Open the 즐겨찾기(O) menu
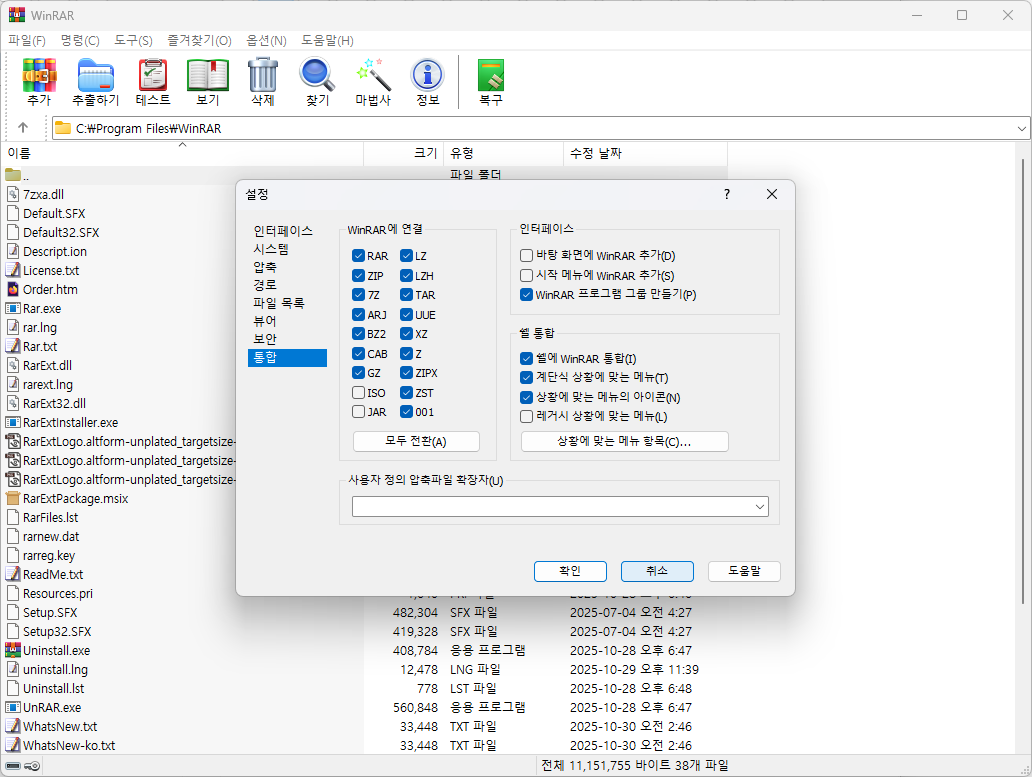1032x777 pixels. coord(199,41)
